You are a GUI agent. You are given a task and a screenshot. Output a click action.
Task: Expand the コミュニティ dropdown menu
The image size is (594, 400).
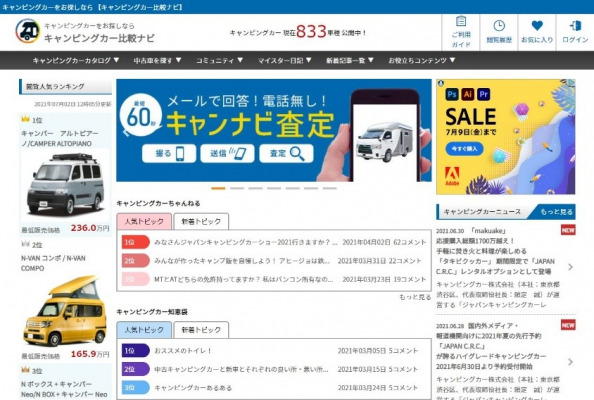(219, 60)
